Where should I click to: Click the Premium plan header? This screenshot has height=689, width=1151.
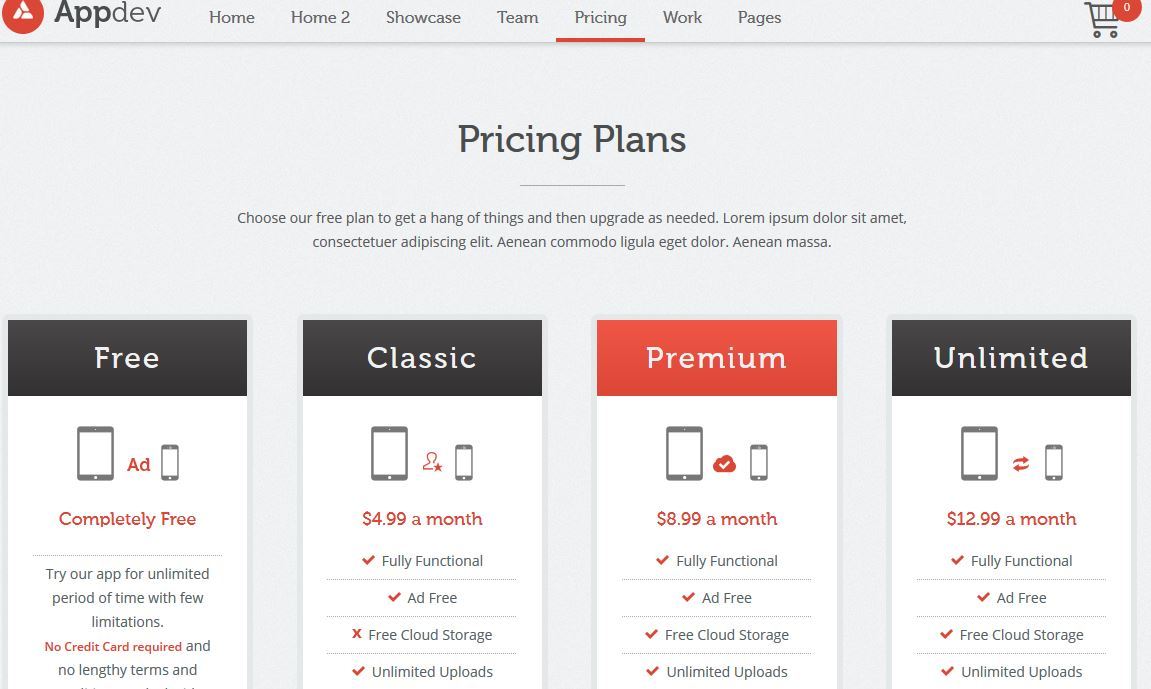point(716,358)
